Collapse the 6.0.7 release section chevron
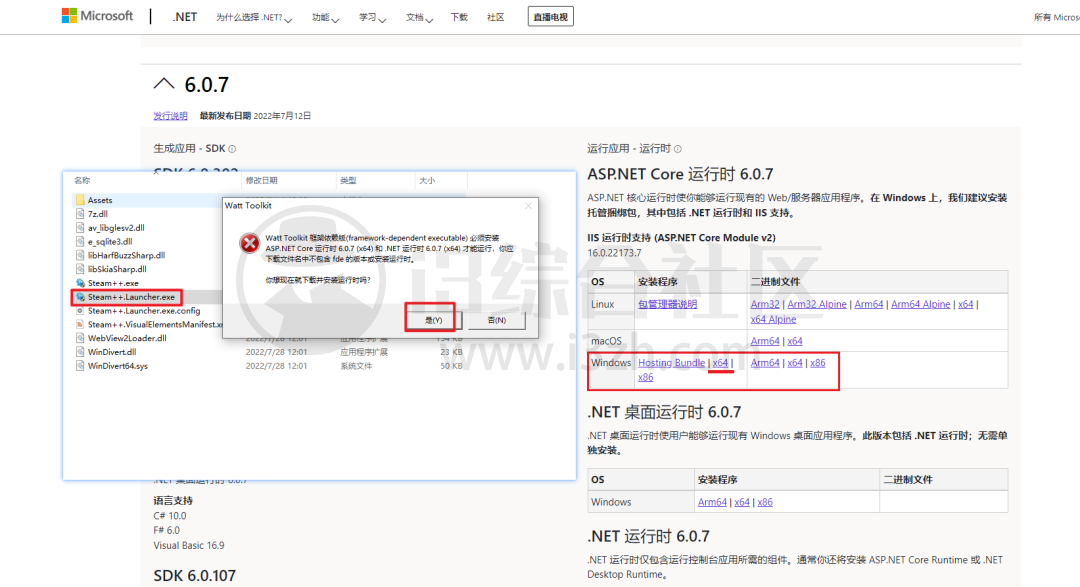This screenshot has width=1080, height=587. pyautogui.click(x=164, y=84)
